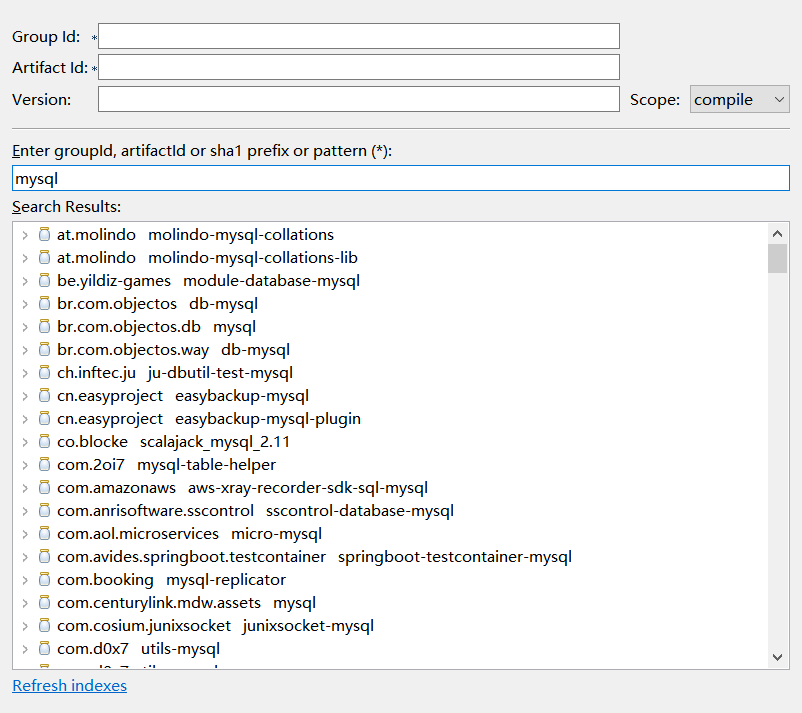Click jar icon next to com.cosium.junixsocket junixsocket-mysql
Screen dimensions: 802x713
pyautogui.click(x=44, y=626)
